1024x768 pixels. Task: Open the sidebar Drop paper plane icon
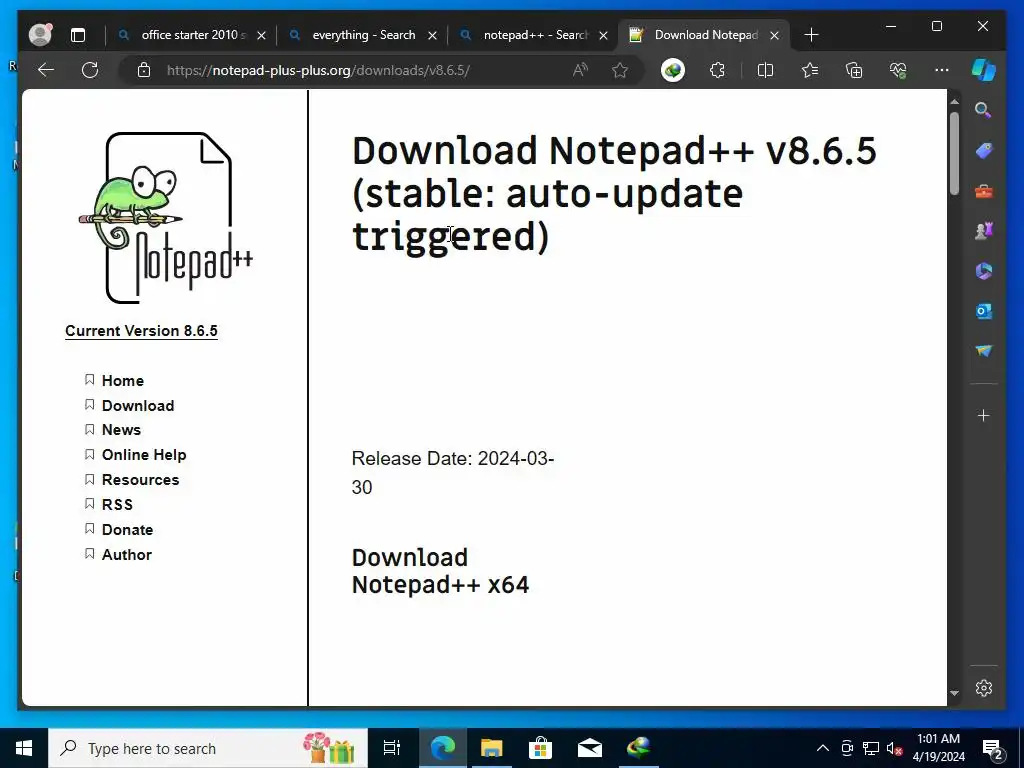(984, 351)
